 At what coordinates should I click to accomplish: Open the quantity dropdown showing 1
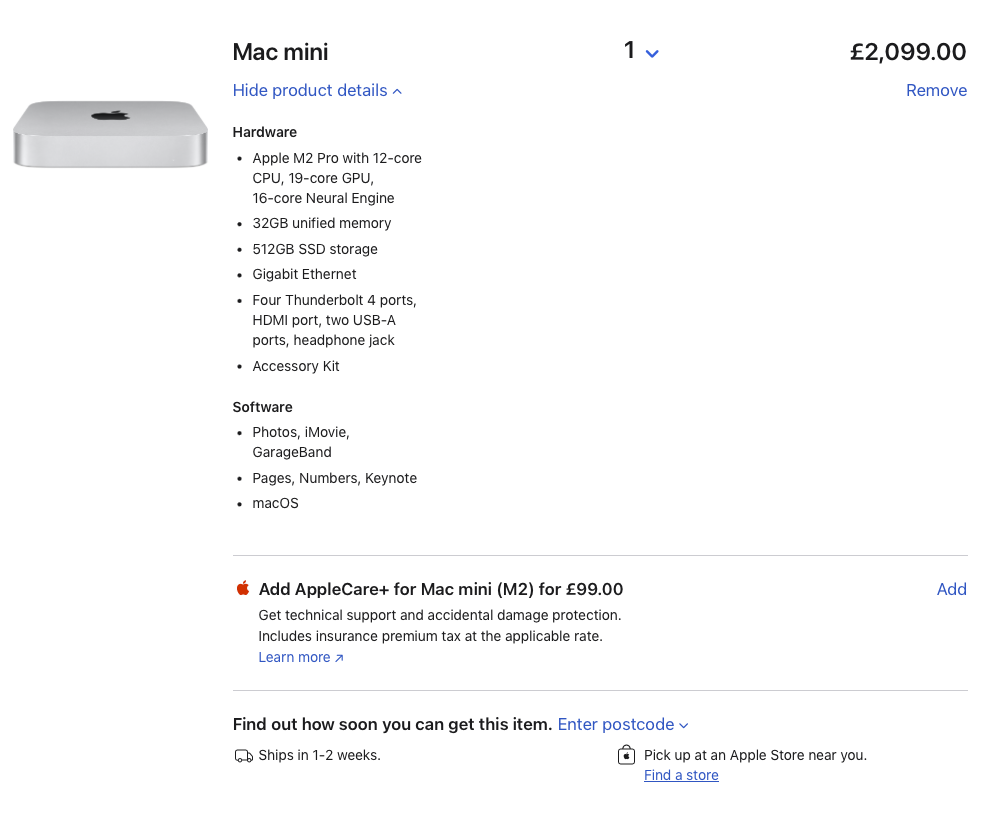coord(641,52)
